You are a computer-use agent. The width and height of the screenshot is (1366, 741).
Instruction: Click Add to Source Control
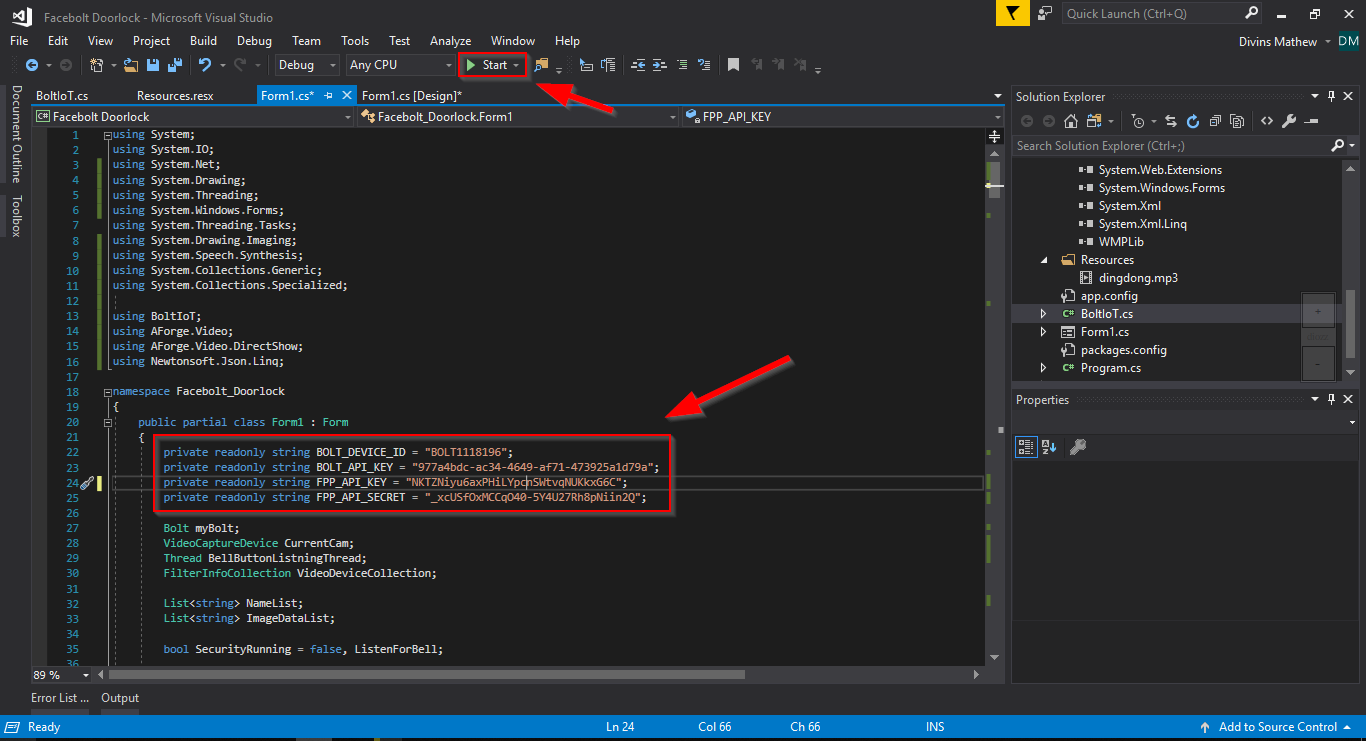tap(1277, 727)
